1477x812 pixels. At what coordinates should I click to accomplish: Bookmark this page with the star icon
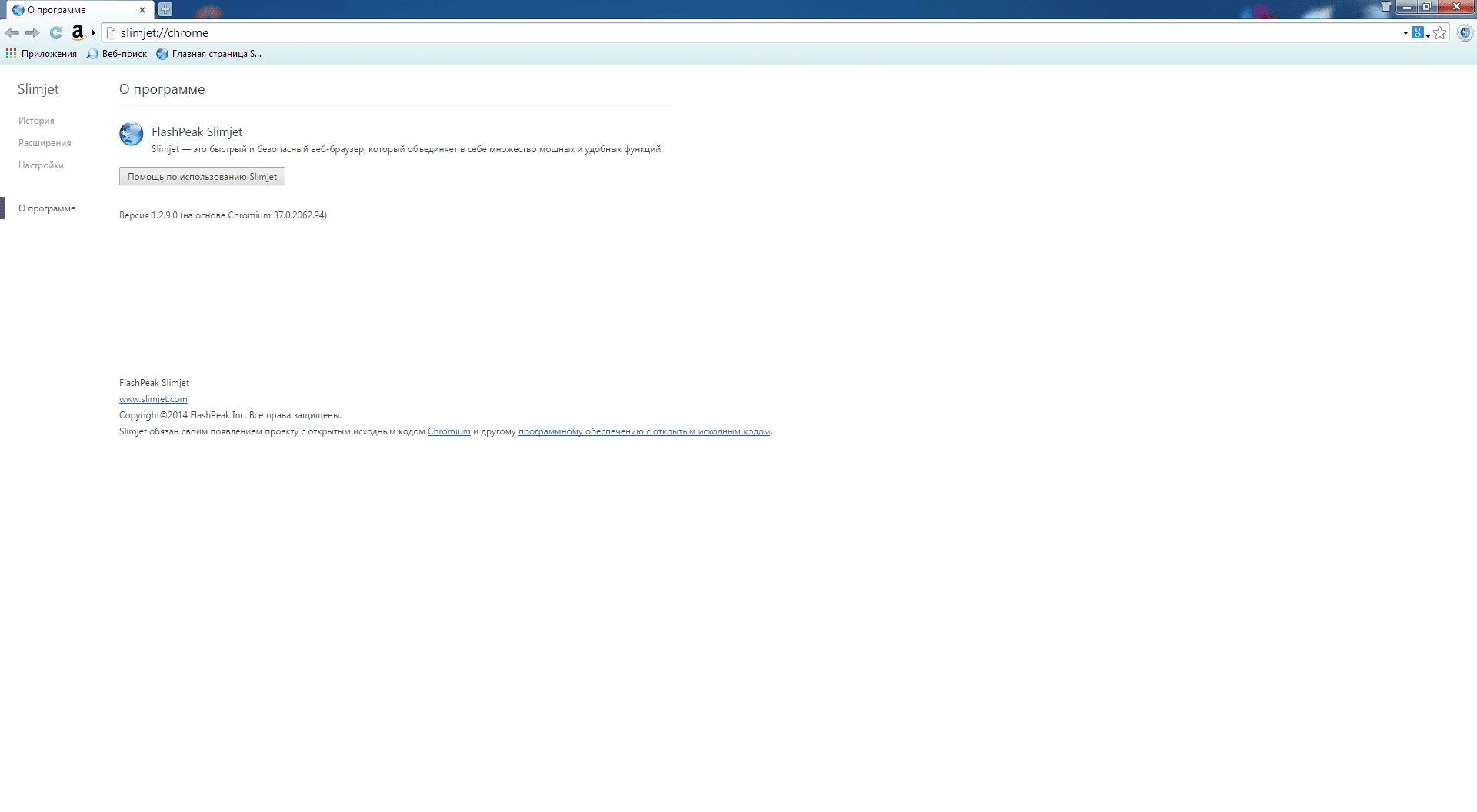(x=1440, y=33)
